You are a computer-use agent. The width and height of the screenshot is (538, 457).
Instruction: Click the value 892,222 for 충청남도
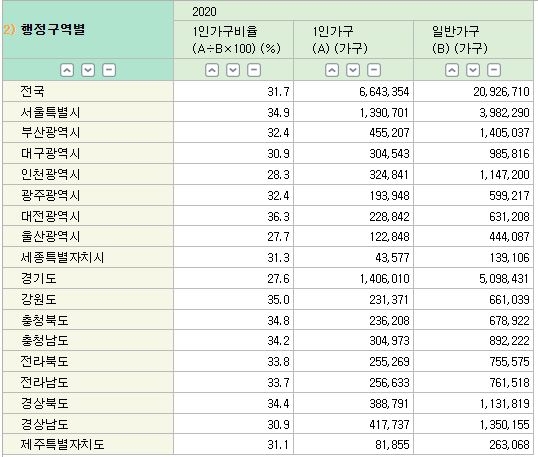tap(509, 341)
